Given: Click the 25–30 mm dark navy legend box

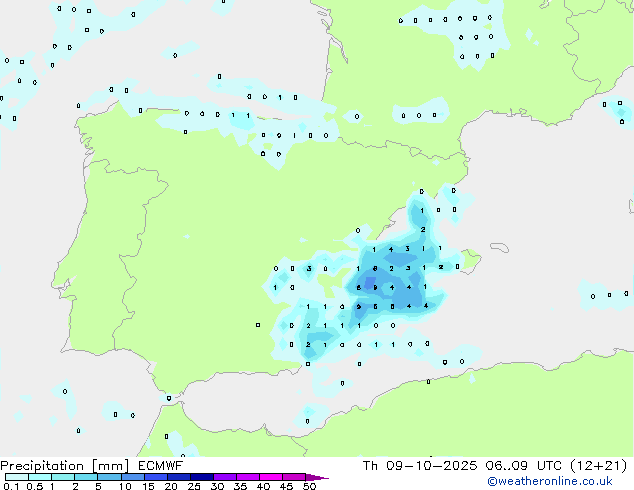Looking at the screenshot, I should (x=201, y=477).
